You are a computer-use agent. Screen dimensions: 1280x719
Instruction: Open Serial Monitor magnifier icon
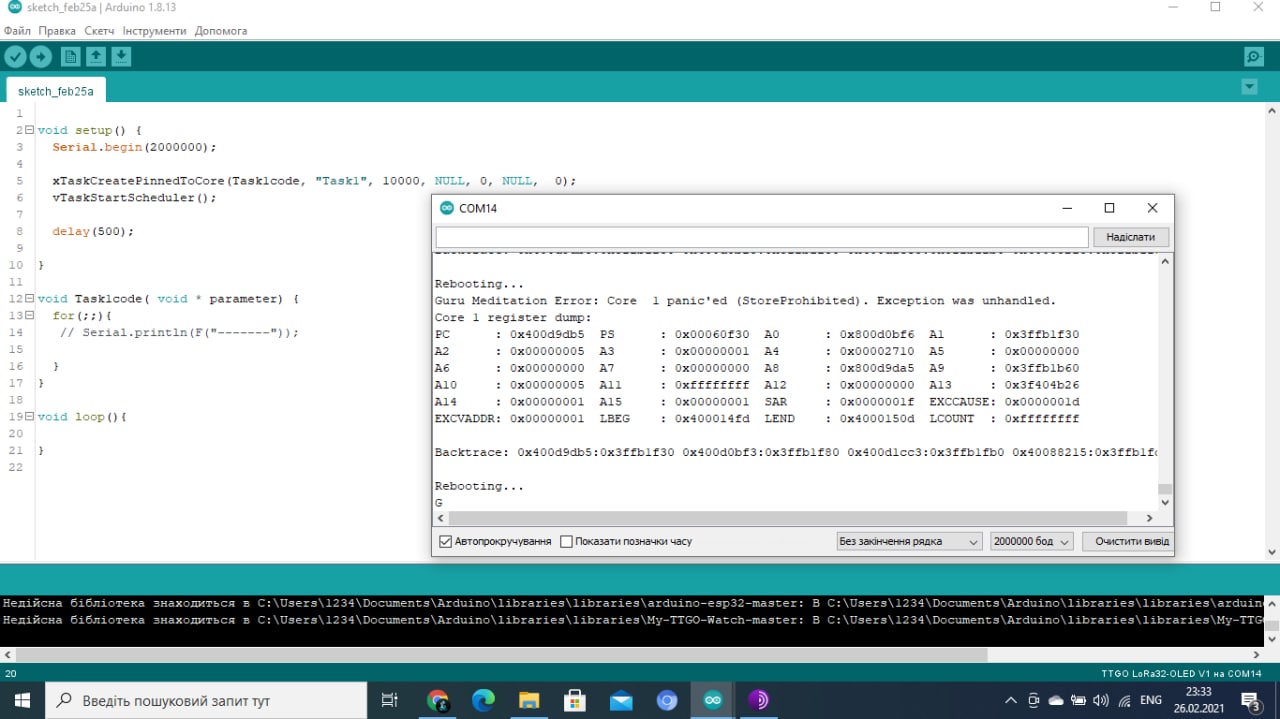click(x=1253, y=57)
